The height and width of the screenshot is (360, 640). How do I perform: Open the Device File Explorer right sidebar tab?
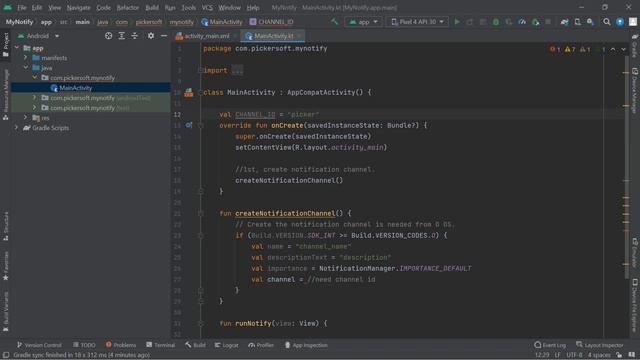635,305
